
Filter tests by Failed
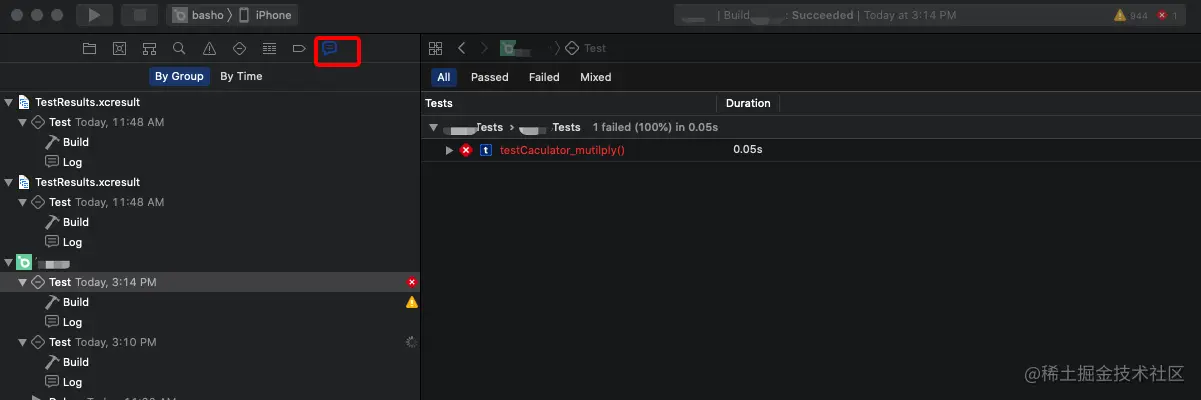click(x=544, y=77)
